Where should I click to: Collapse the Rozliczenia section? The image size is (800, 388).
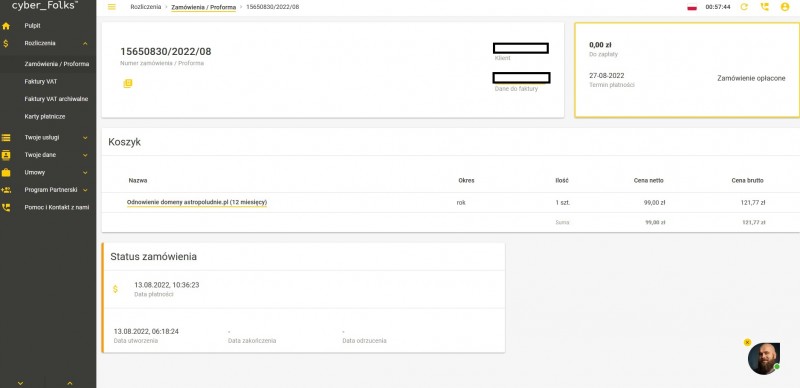85,43
